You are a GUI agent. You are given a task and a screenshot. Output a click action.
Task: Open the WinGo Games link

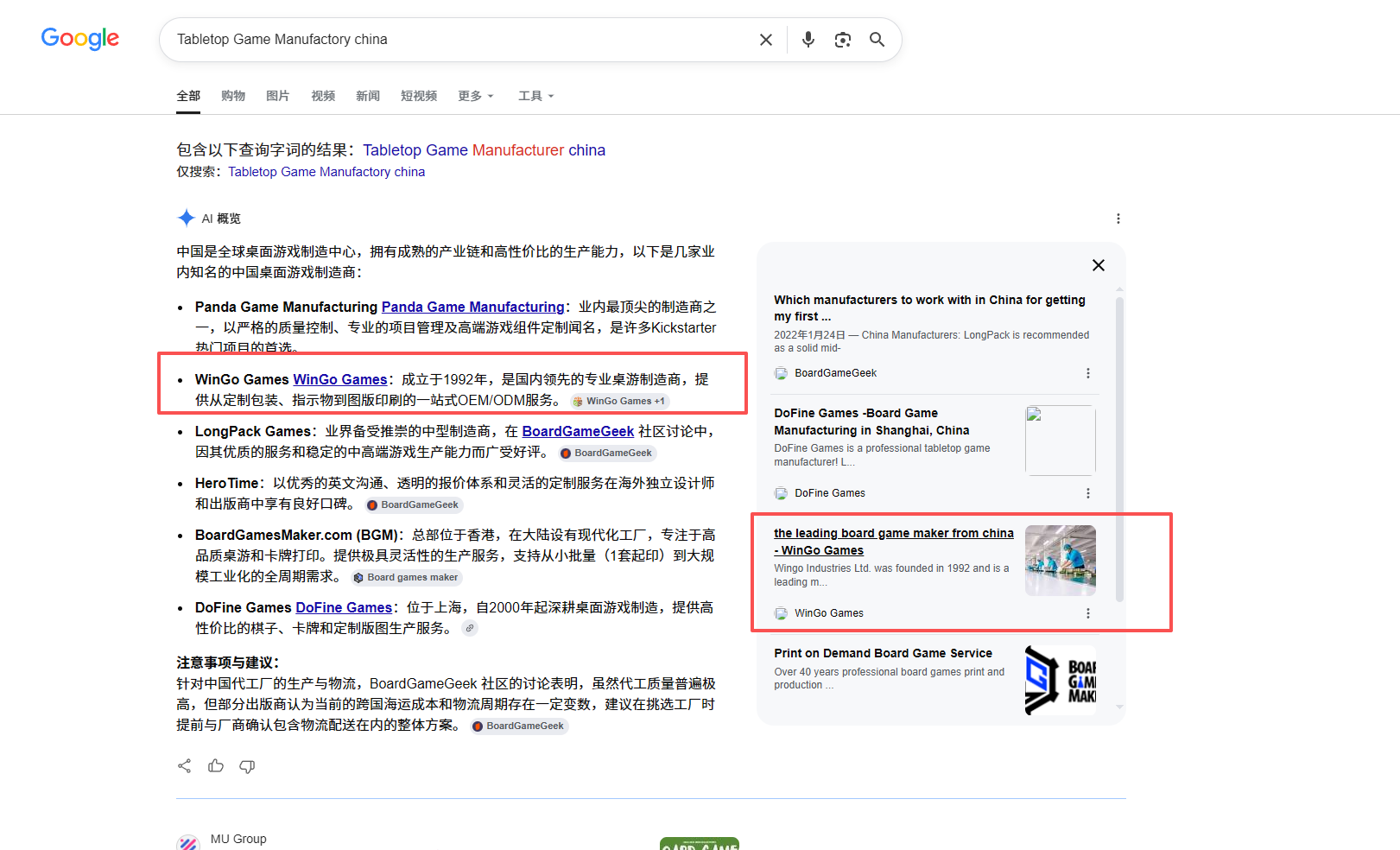click(340, 379)
